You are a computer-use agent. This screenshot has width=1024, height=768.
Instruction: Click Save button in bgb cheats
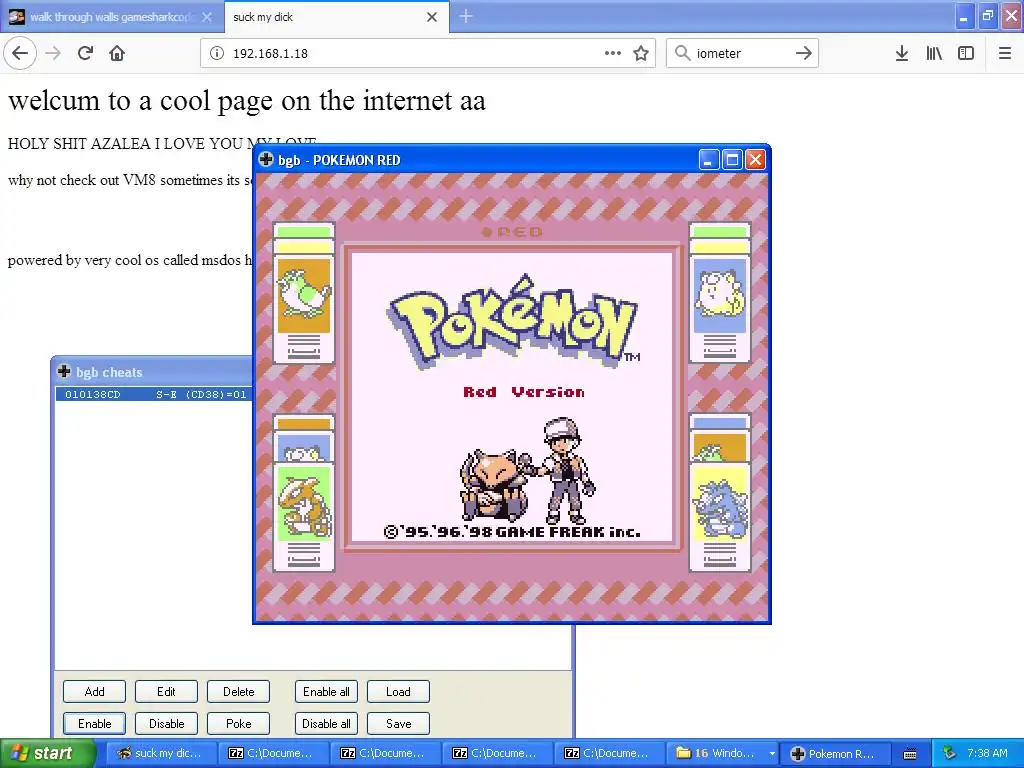click(x=398, y=724)
